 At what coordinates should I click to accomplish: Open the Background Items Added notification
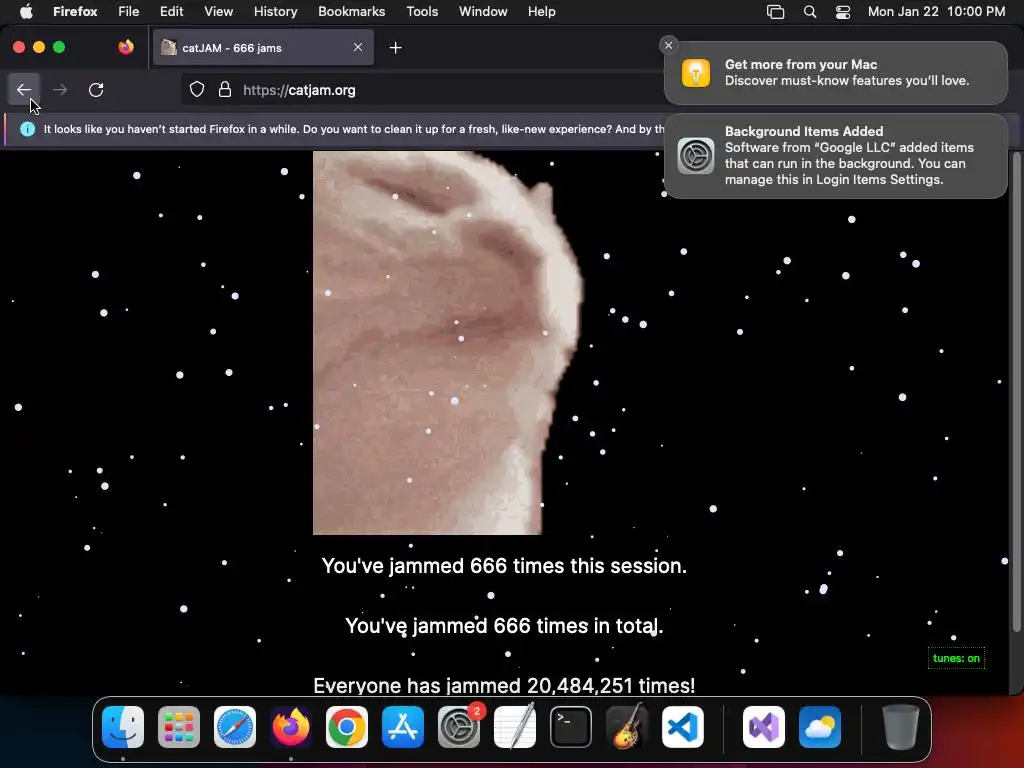click(x=836, y=155)
